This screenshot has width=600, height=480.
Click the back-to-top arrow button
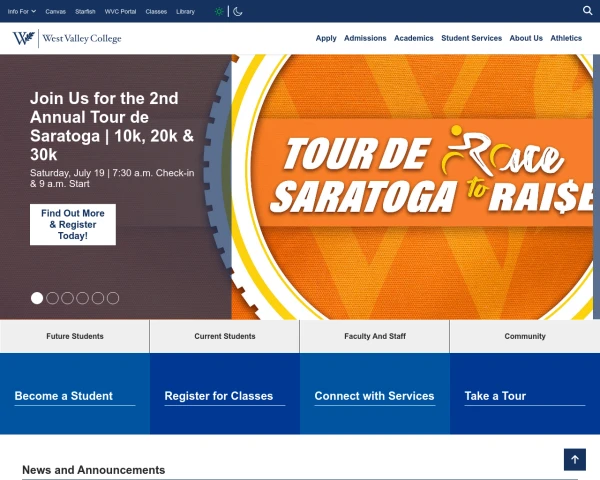575,459
